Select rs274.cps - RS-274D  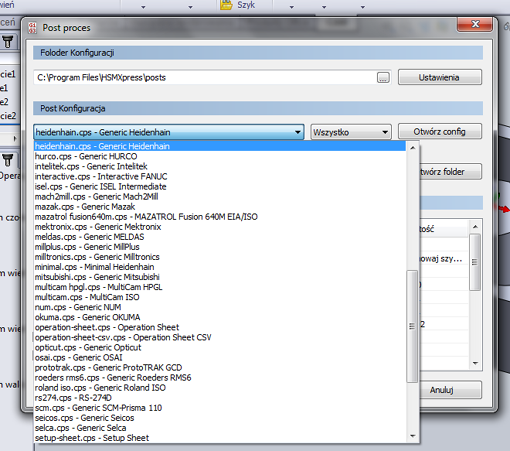coord(220,398)
